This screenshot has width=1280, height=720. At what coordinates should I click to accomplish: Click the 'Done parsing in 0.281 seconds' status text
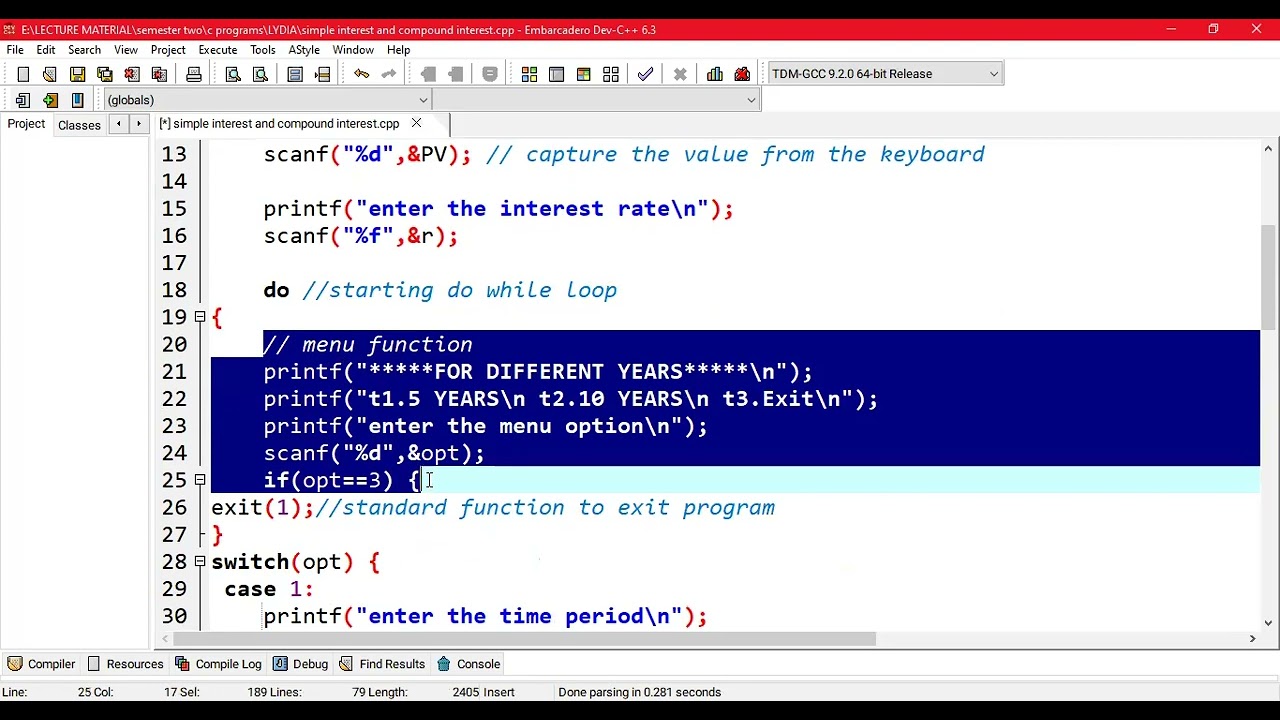tap(640, 692)
